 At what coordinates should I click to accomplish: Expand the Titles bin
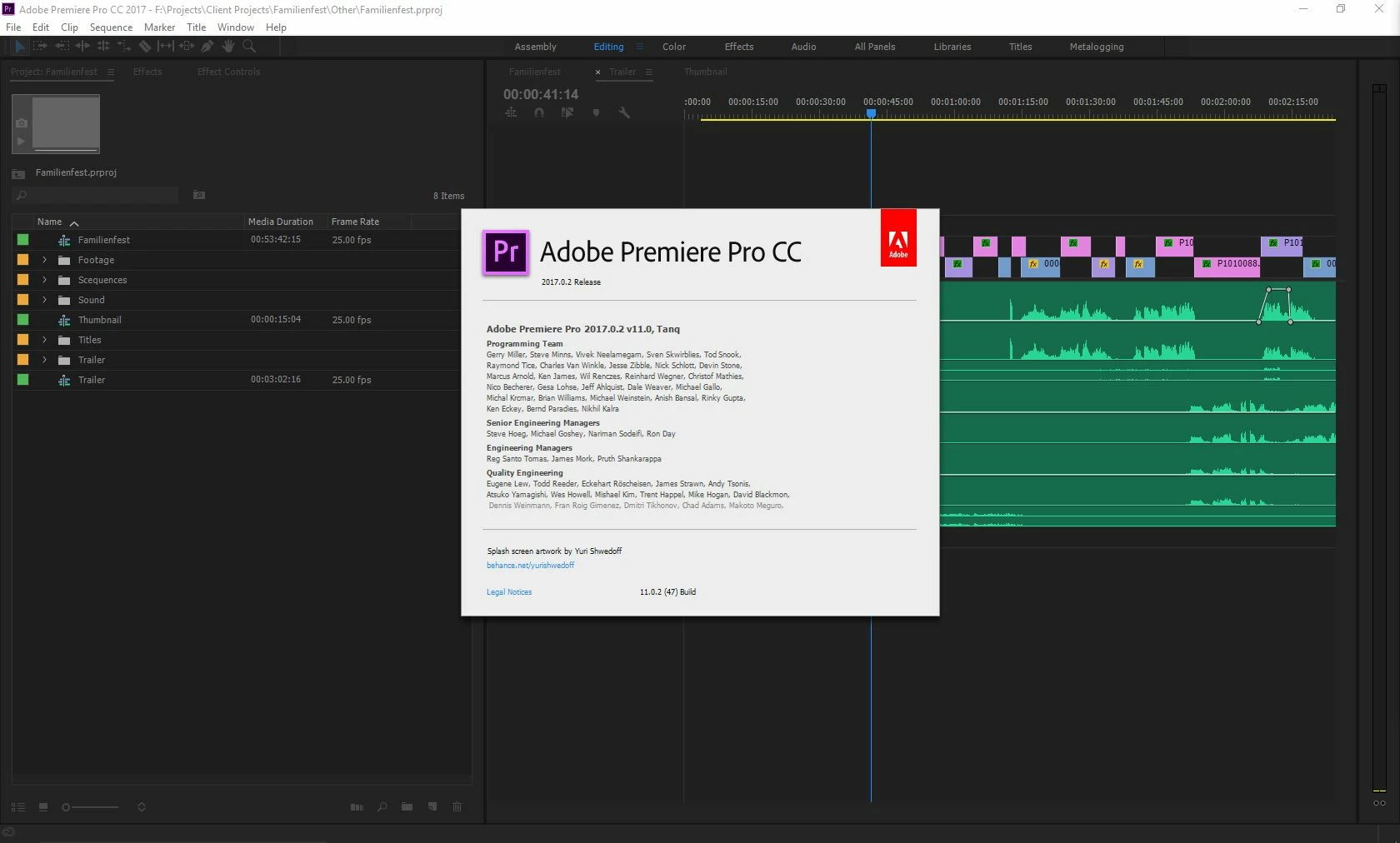tap(44, 340)
